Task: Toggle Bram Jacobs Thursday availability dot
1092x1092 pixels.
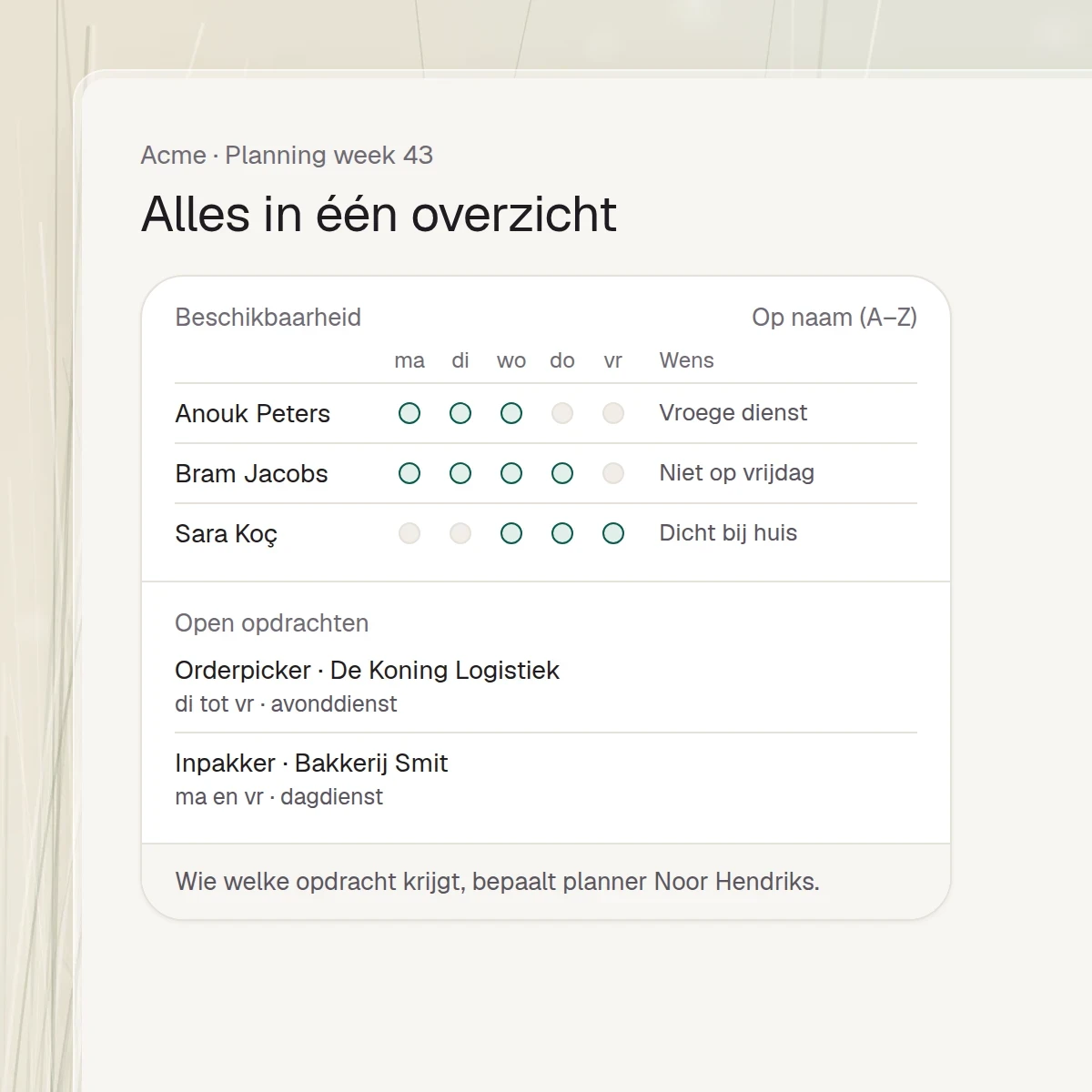Action: (562, 473)
